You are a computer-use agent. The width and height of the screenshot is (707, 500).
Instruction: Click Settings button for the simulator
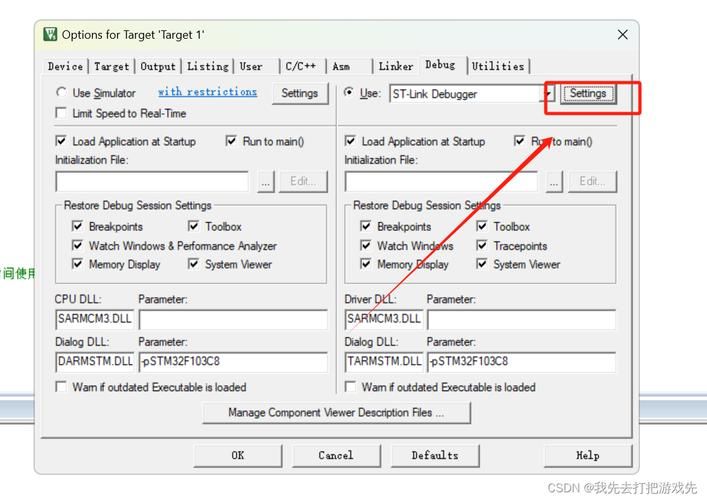[x=299, y=93]
